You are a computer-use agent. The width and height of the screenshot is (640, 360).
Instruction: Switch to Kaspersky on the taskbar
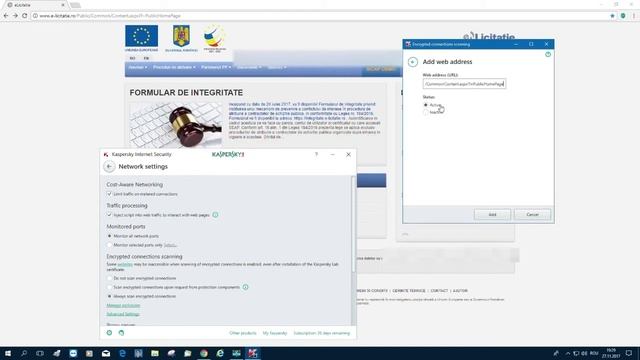253,353
